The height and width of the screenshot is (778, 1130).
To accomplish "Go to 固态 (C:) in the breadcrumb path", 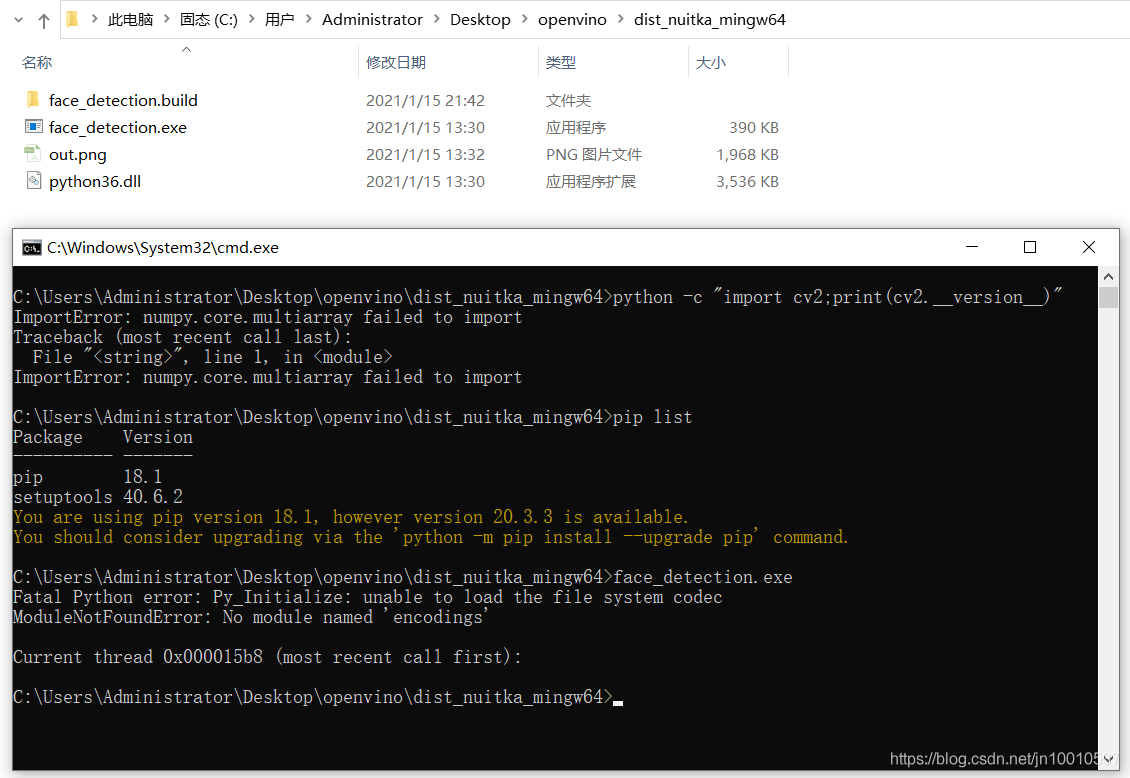I will (x=208, y=19).
